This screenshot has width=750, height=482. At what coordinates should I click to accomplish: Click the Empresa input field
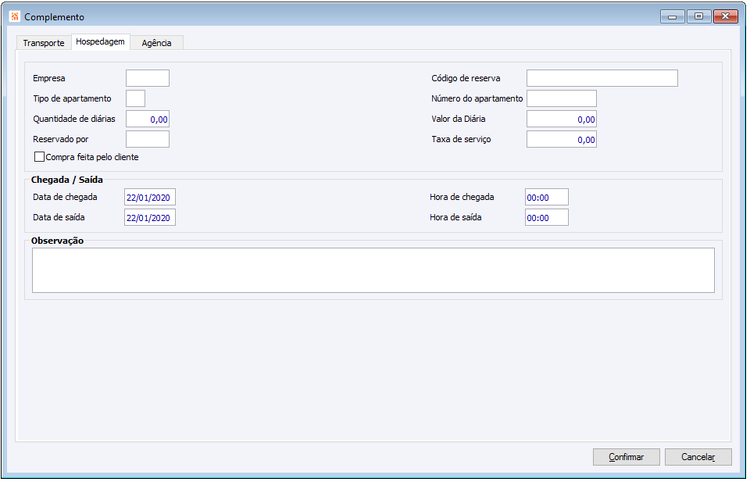148,78
